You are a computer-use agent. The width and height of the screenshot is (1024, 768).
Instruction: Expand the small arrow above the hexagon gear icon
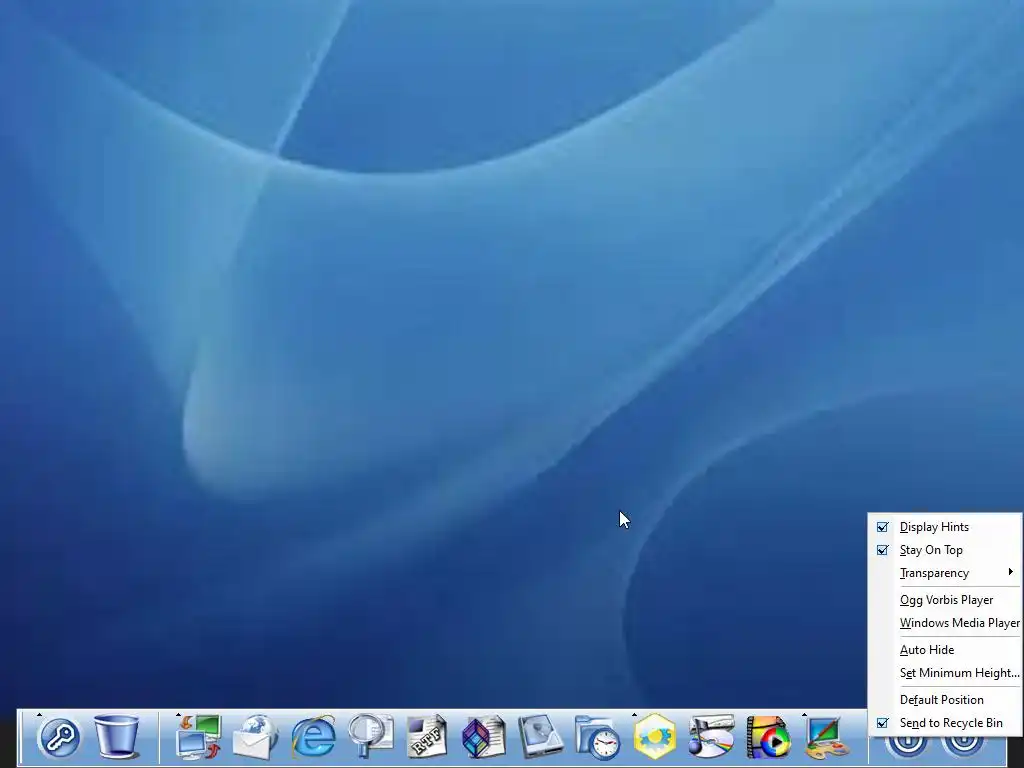[x=634, y=714]
